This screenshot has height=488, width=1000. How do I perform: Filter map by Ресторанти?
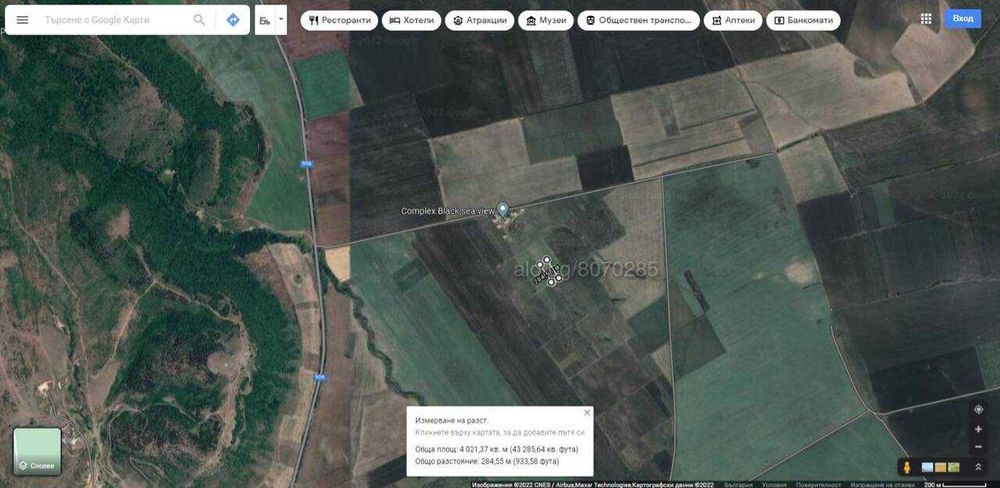pos(339,20)
